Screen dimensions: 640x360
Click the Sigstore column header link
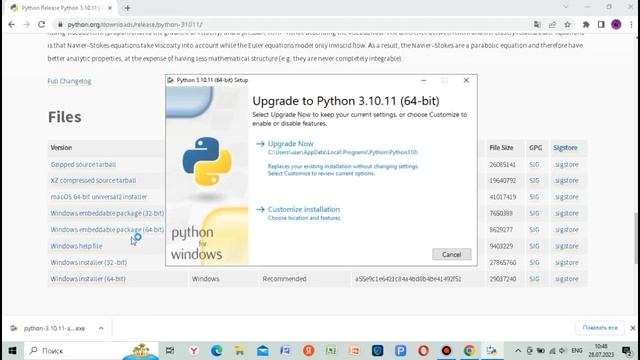(565, 148)
